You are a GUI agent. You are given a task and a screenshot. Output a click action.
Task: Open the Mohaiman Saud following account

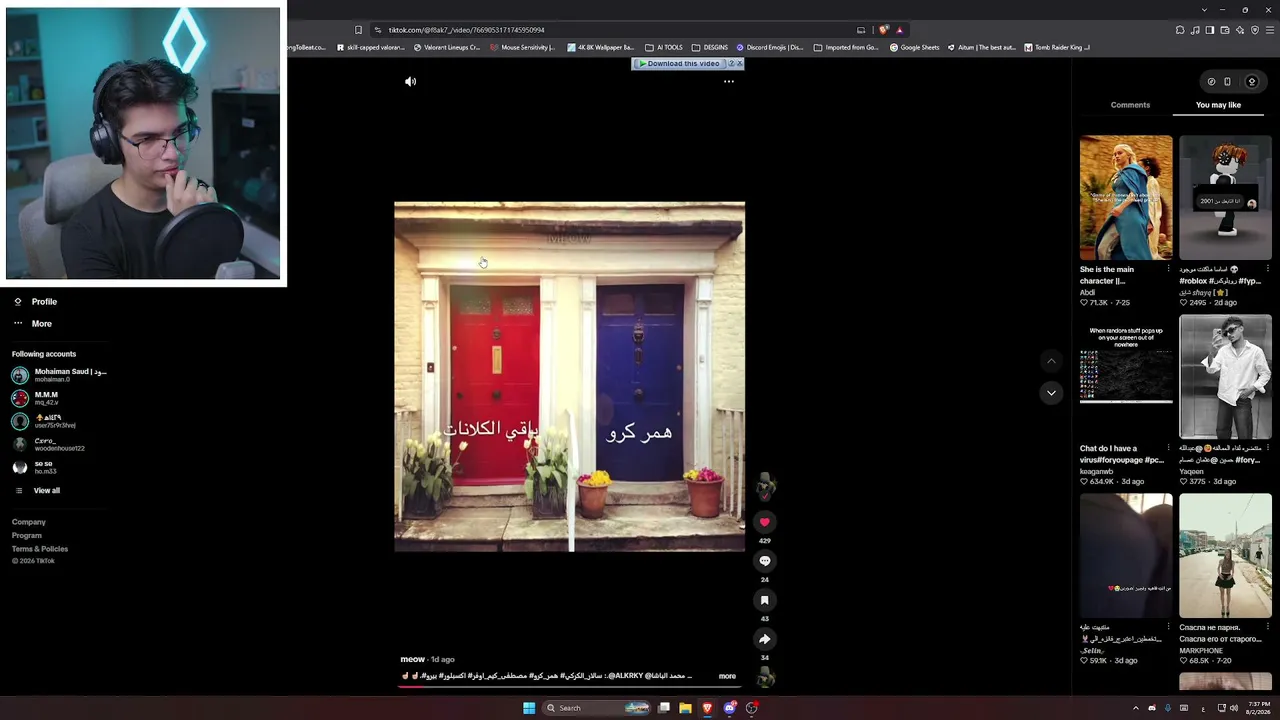59,375
